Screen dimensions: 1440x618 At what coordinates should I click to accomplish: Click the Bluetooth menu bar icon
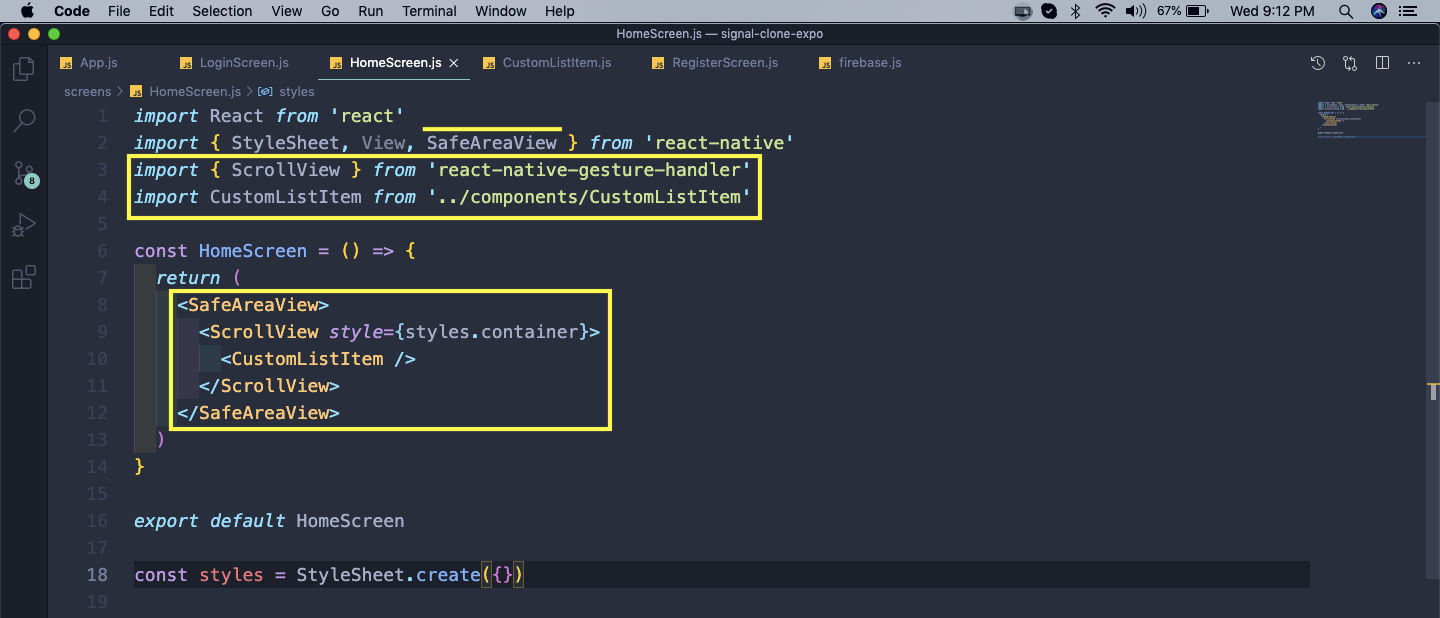[x=1076, y=11]
